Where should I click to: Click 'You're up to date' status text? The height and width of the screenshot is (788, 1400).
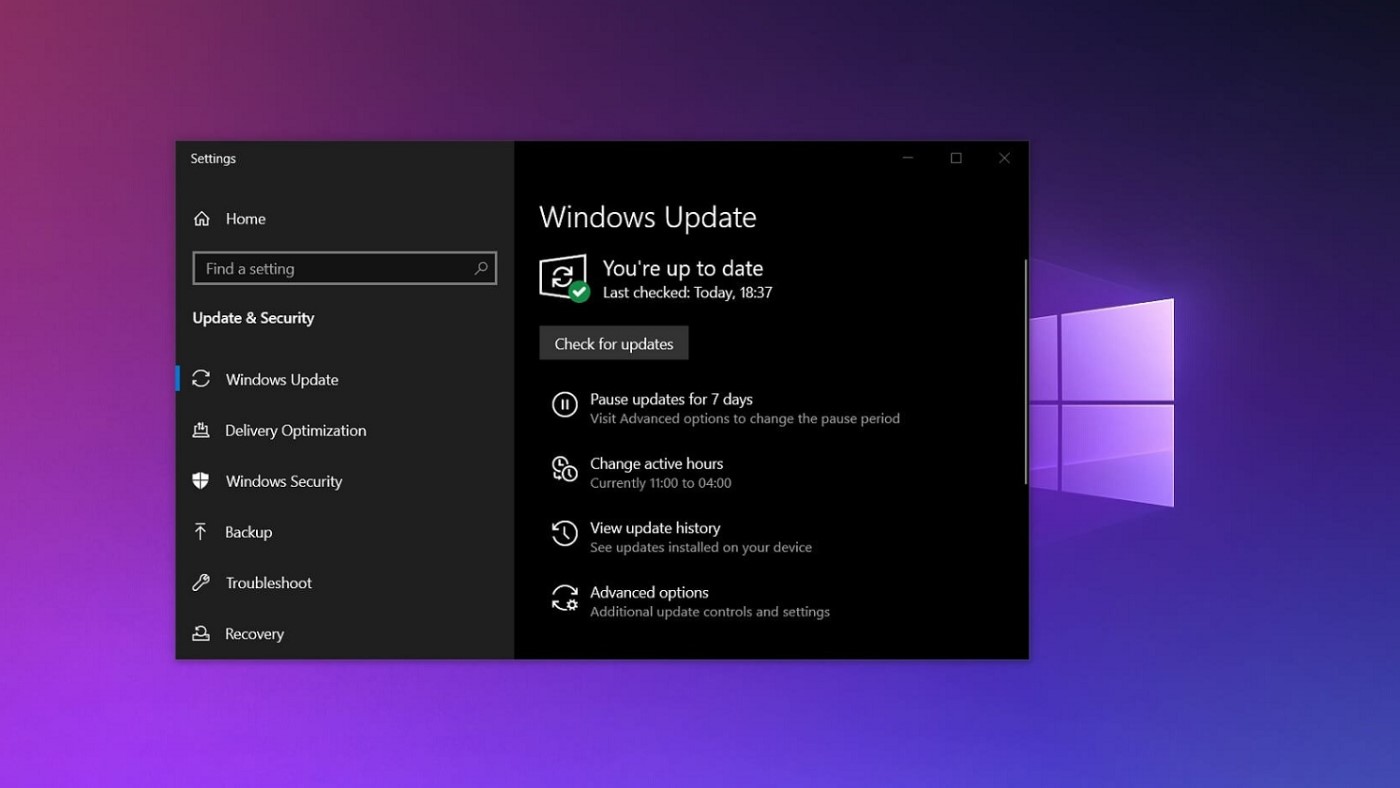tap(683, 268)
